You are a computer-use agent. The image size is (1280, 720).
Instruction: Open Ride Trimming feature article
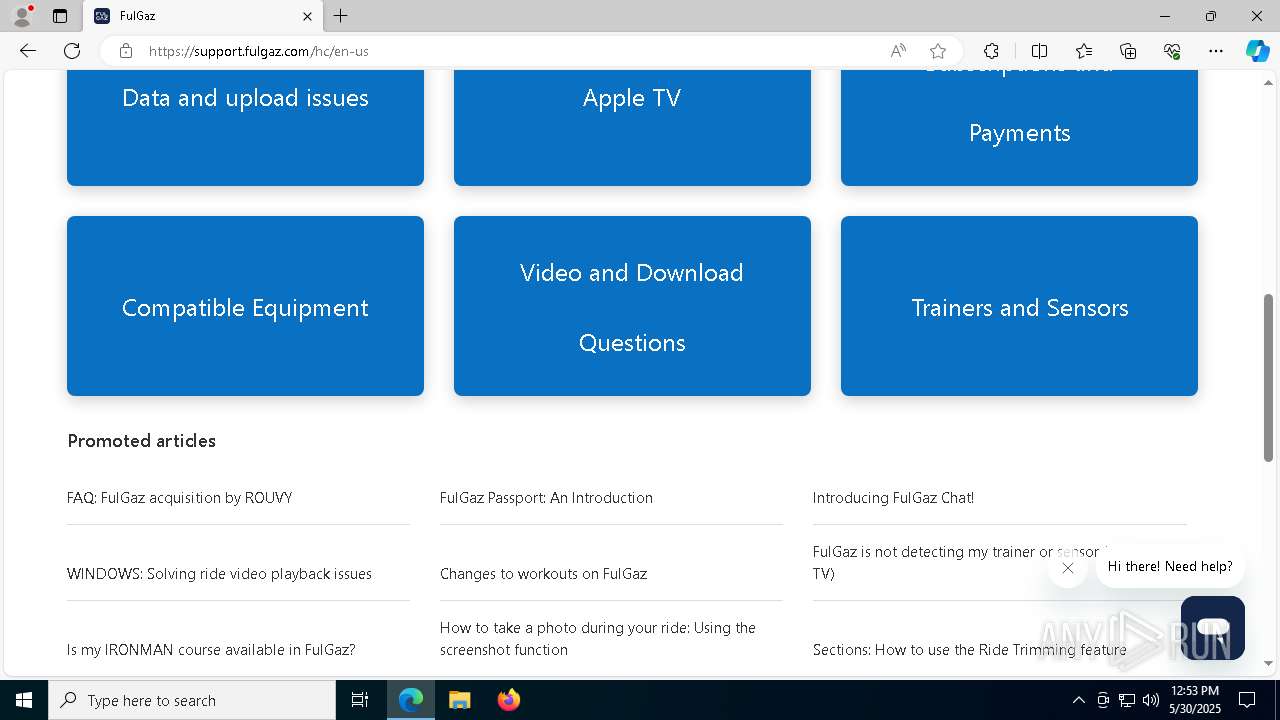click(x=970, y=650)
